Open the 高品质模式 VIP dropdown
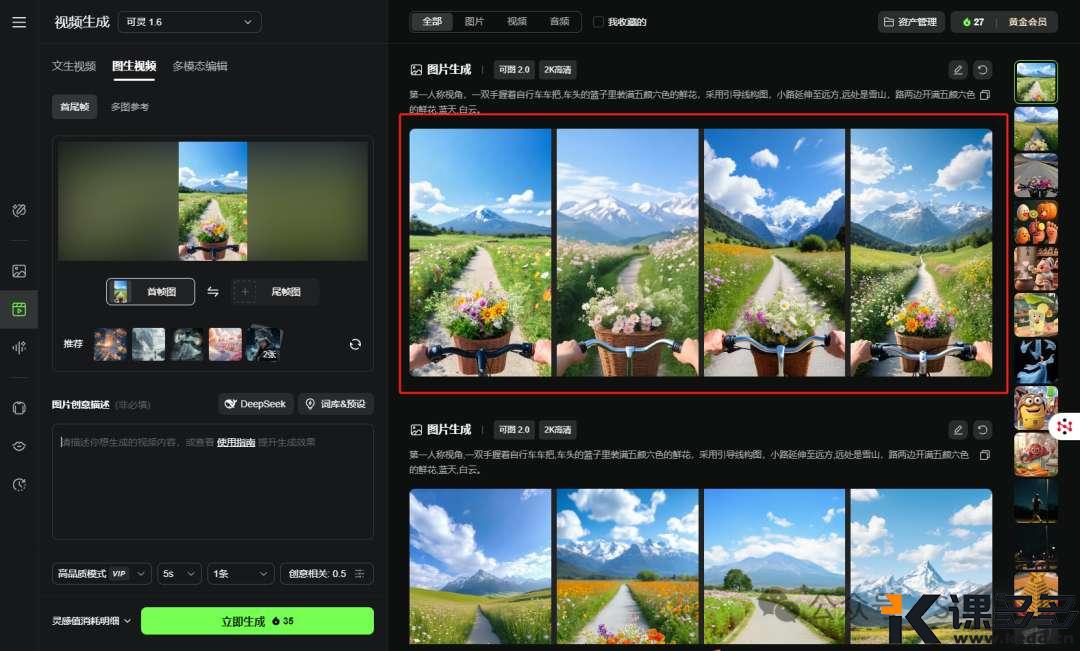 point(102,574)
